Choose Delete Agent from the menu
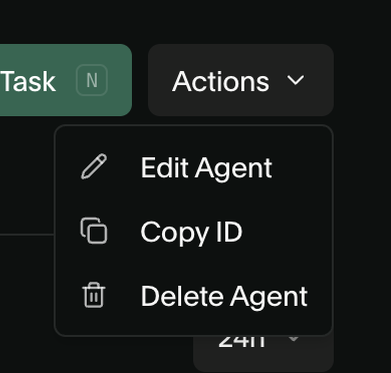Viewport: 391px width, 373px height. coord(193,295)
